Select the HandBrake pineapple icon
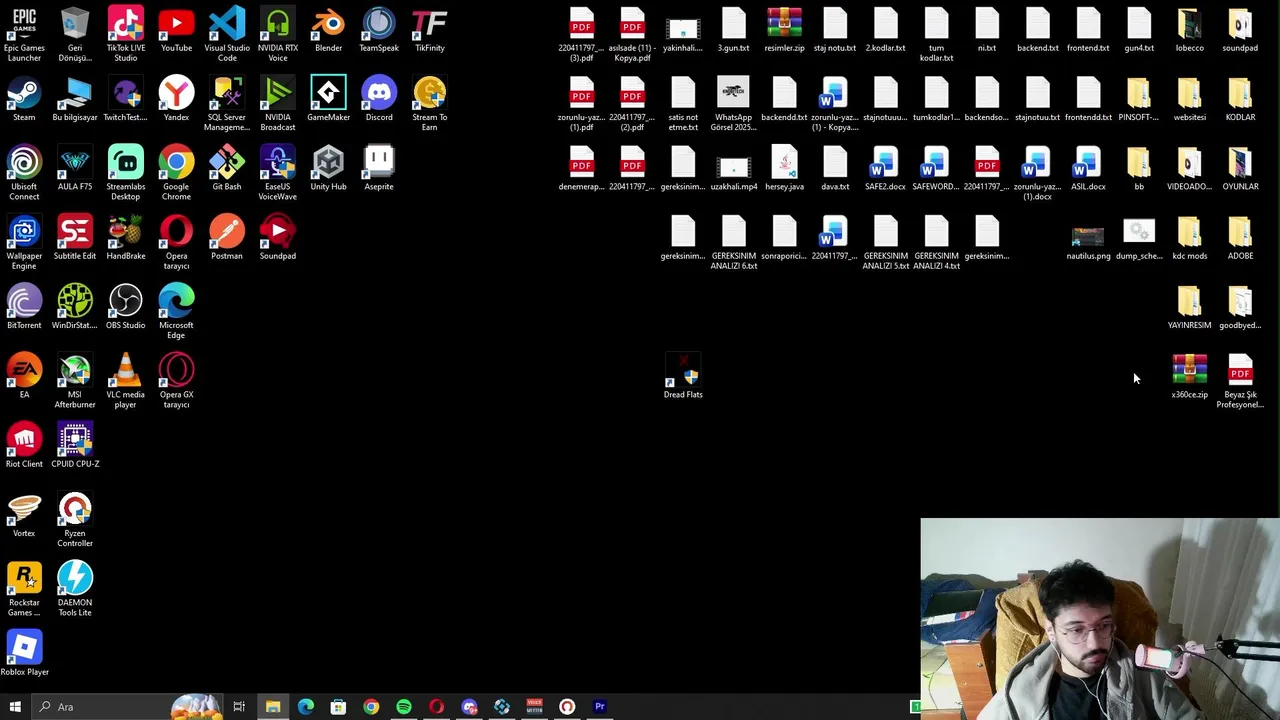This screenshot has width=1280, height=720. (125, 238)
